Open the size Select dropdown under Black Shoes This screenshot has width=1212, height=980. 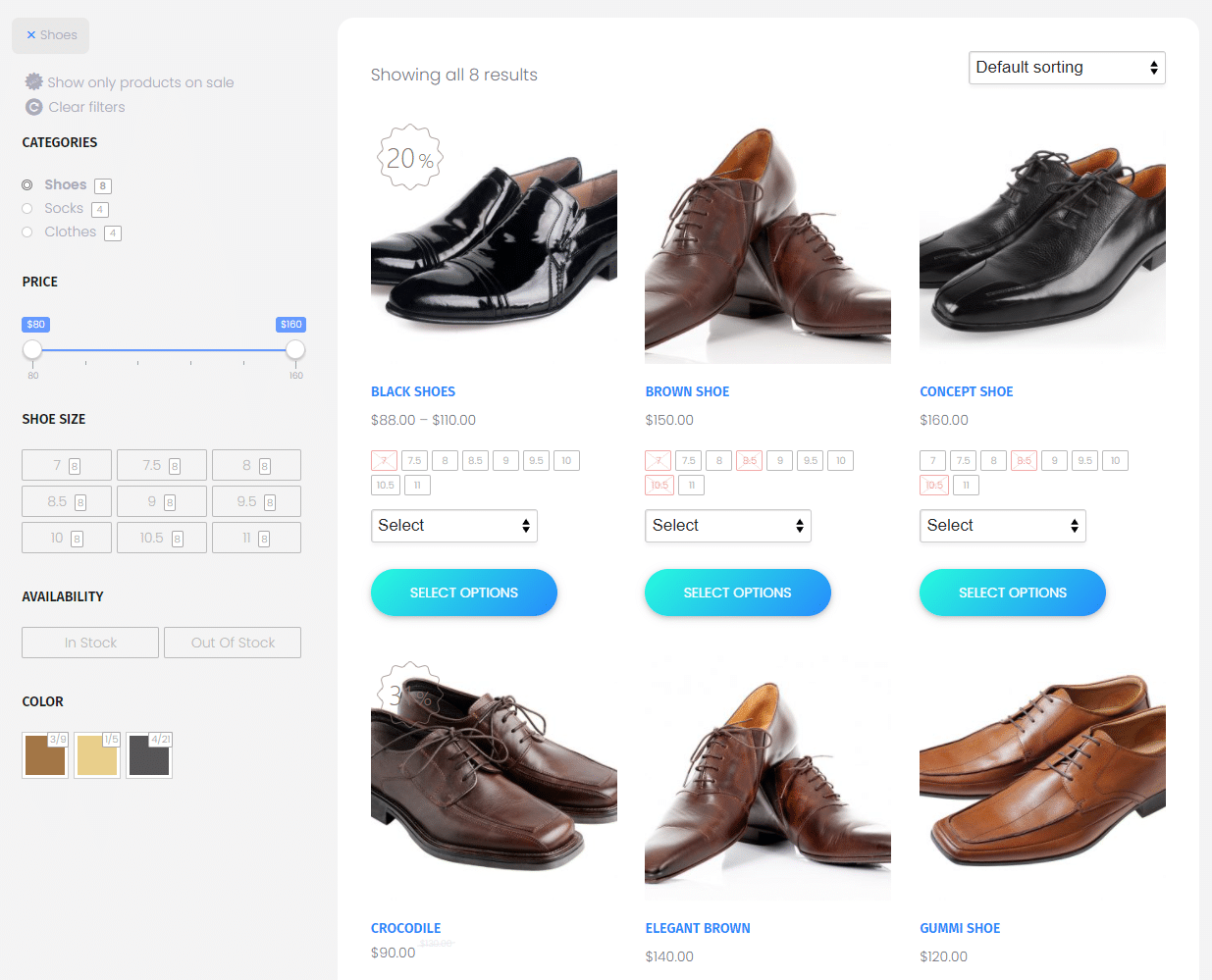pyautogui.click(x=453, y=526)
